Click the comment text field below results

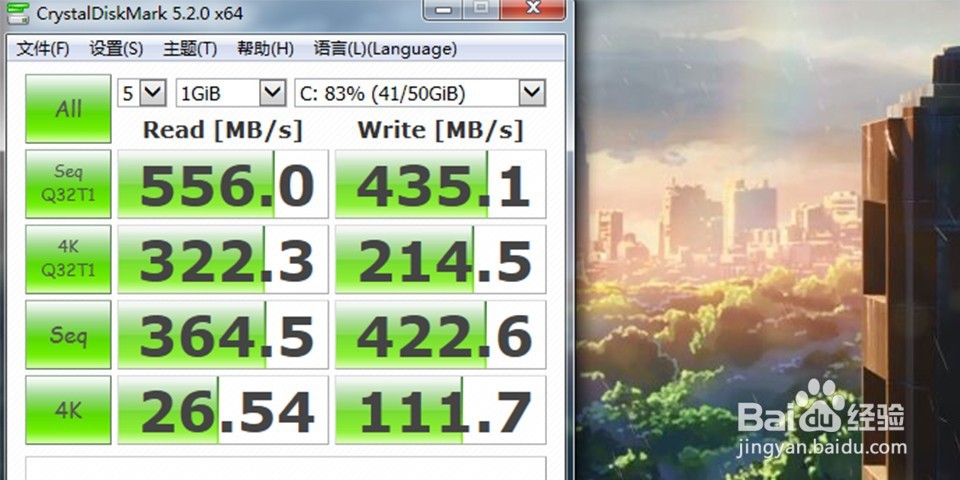pyautogui.click(x=285, y=468)
